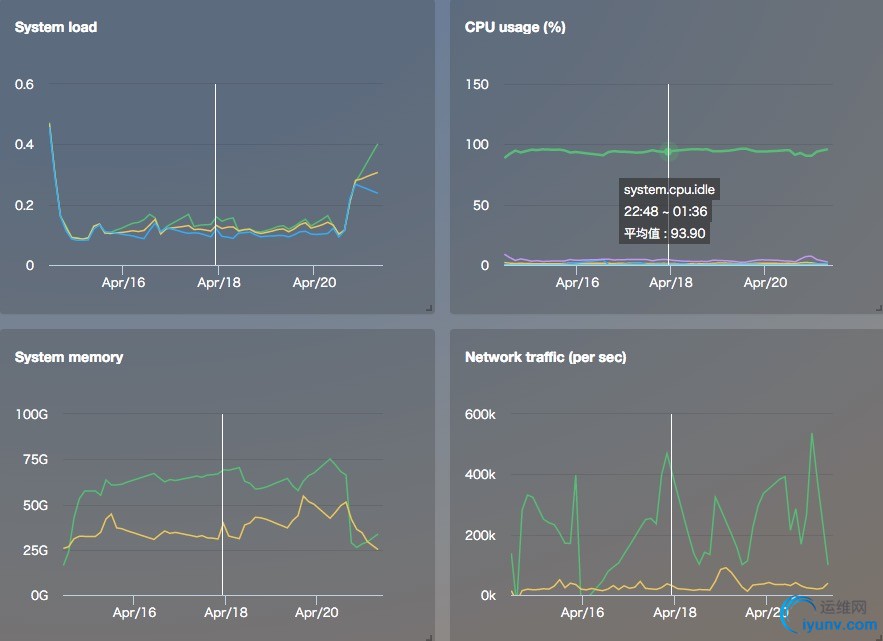Click the 150 axis label in CPU usage
Image resolution: width=883 pixels, height=641 pixels.
pyautogui.click(x=477, y=84)
